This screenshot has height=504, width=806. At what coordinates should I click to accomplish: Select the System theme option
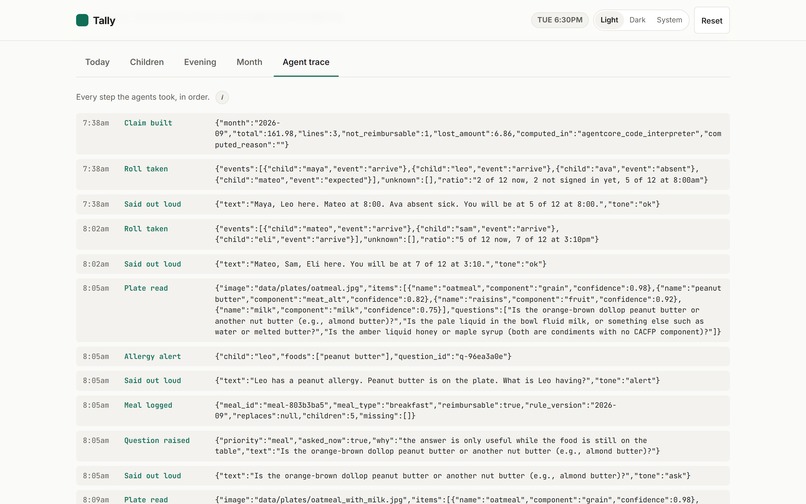coord(669,20)
